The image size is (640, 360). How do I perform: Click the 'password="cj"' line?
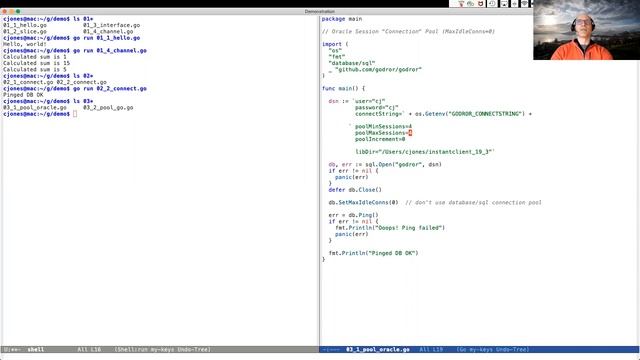(376, 108)
